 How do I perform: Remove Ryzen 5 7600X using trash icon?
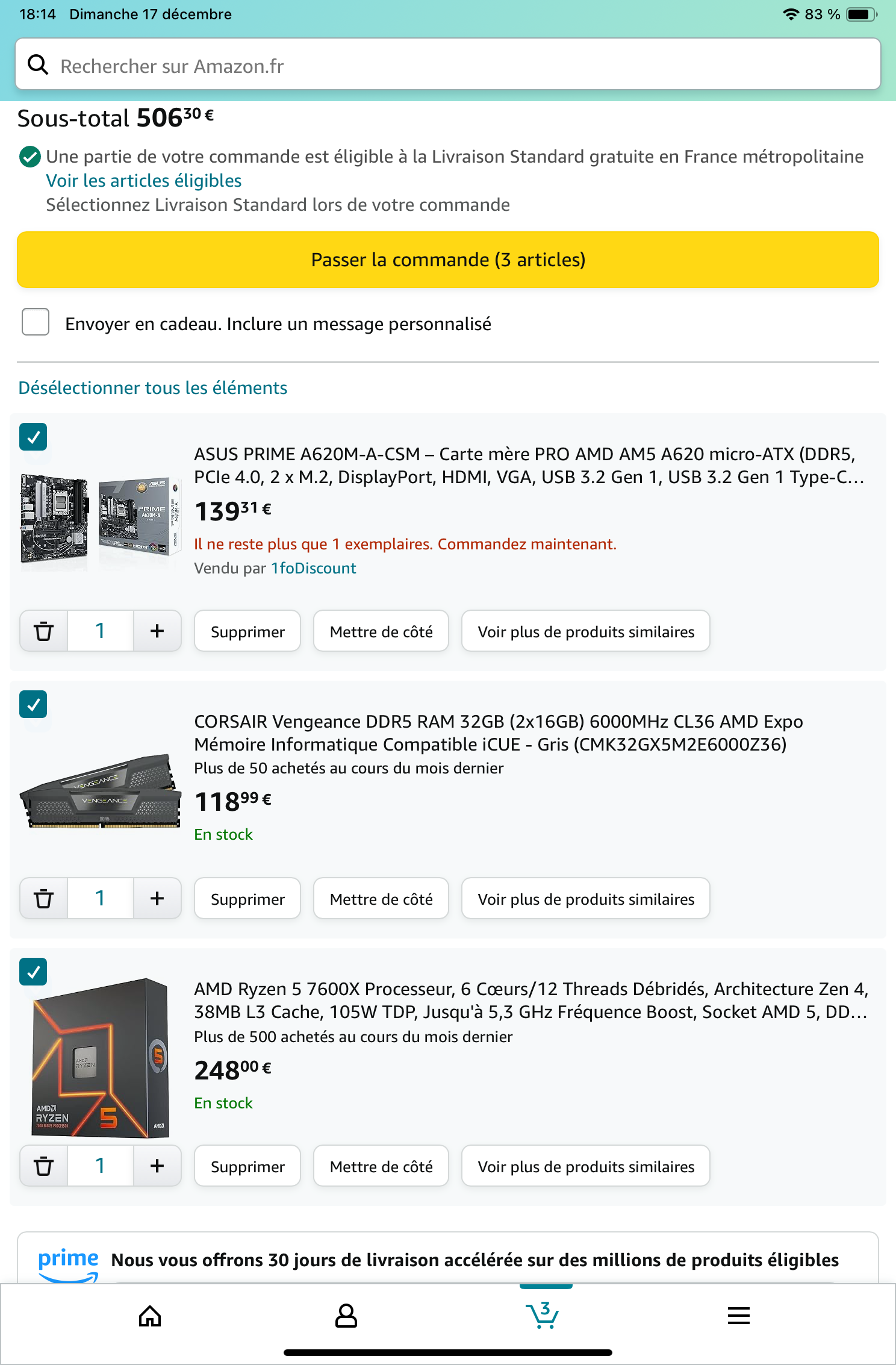pyautogui.click(x=43, y=1166)
